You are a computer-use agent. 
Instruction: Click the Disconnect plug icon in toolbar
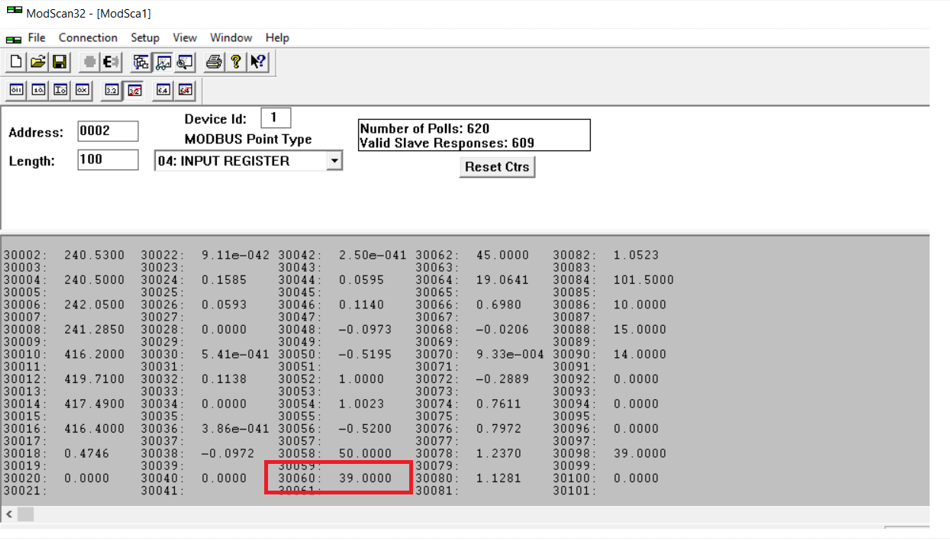(111, 62)
